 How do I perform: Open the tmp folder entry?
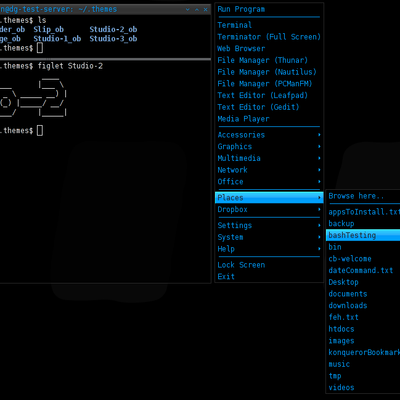pyautogui.click(x=363, y=376)
